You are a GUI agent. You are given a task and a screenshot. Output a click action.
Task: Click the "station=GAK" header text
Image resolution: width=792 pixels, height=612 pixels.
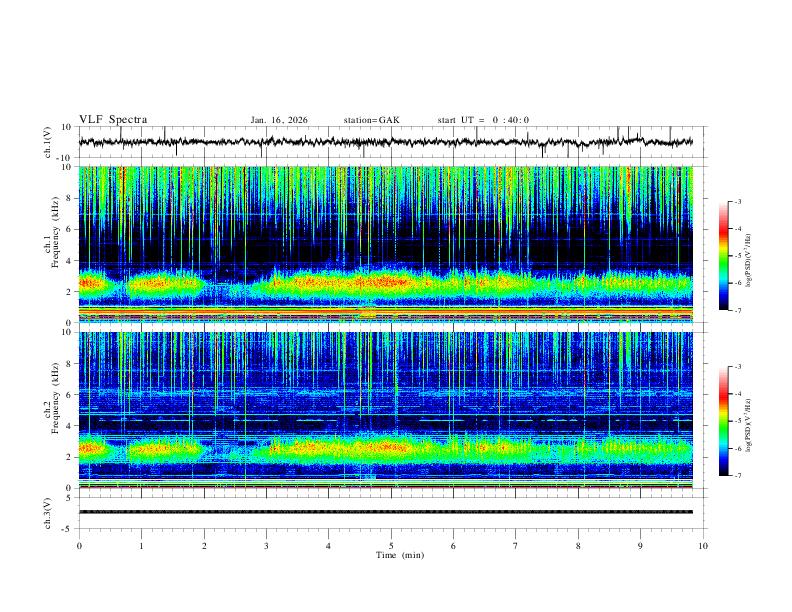372,120
